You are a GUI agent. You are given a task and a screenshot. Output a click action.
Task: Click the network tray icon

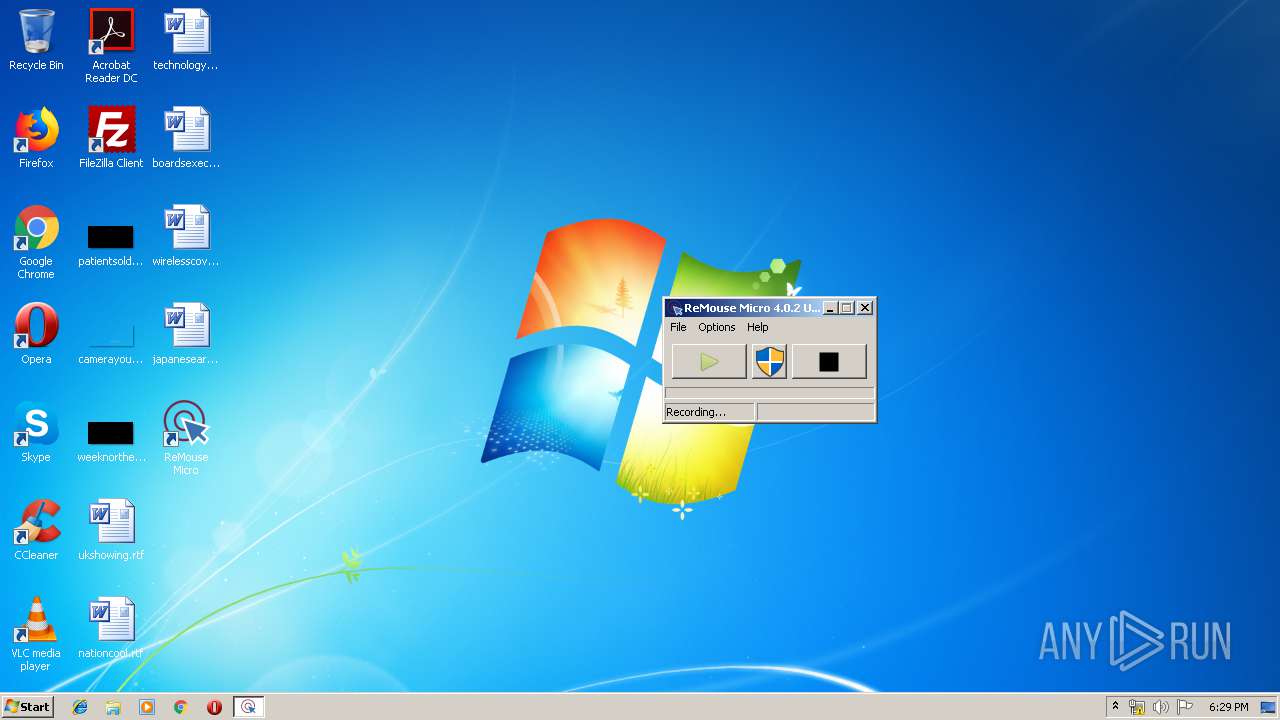[x=1137, y=707]
